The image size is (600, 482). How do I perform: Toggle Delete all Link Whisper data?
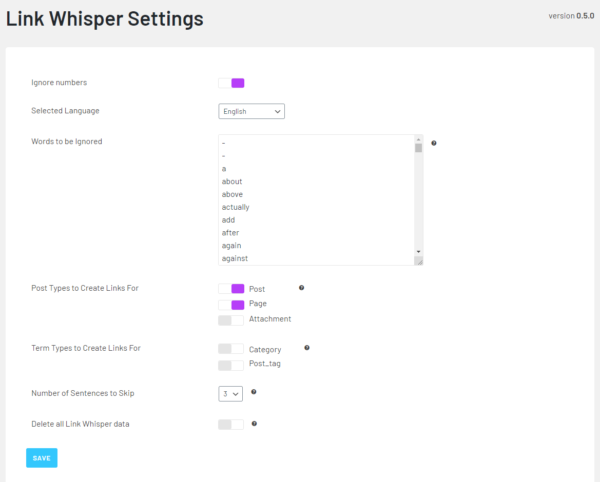[x=231, y=424]
